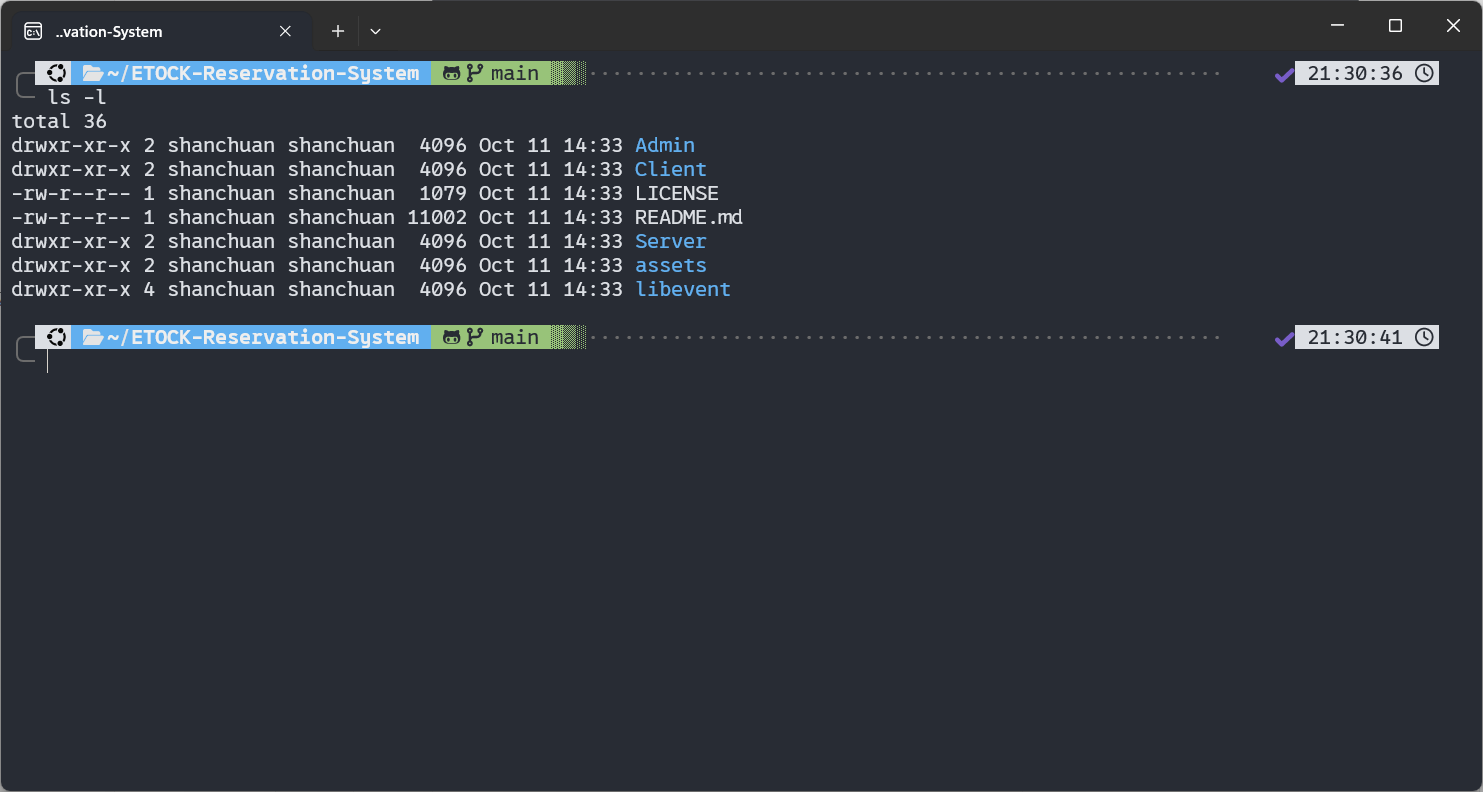The image size is (1483, 792).
Task: Click the clock icon beside 21:30:36
Action: (x=1424, y=73)
